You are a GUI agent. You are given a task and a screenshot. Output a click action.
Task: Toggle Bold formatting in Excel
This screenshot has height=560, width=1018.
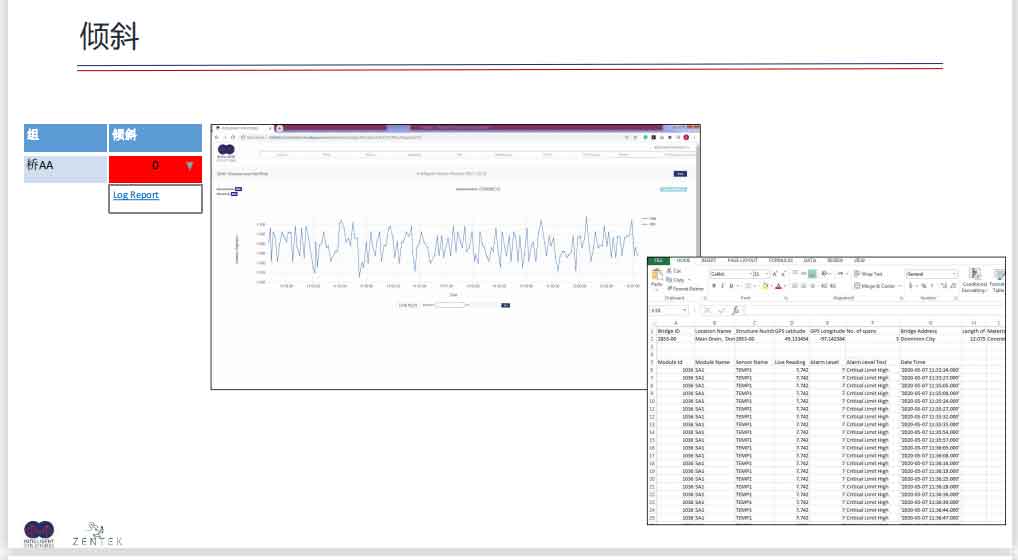(714, 286)
